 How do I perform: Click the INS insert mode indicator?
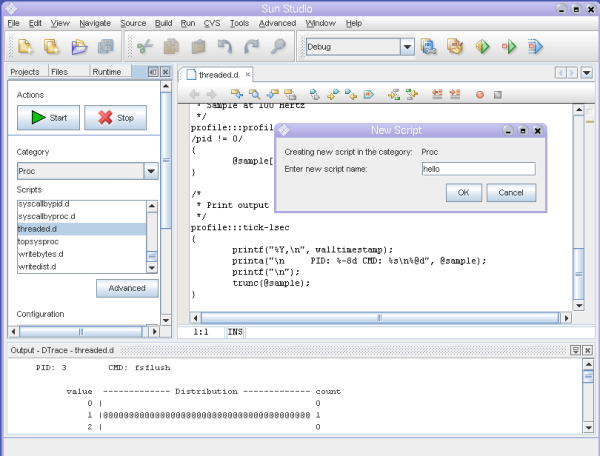coord(235,332)
